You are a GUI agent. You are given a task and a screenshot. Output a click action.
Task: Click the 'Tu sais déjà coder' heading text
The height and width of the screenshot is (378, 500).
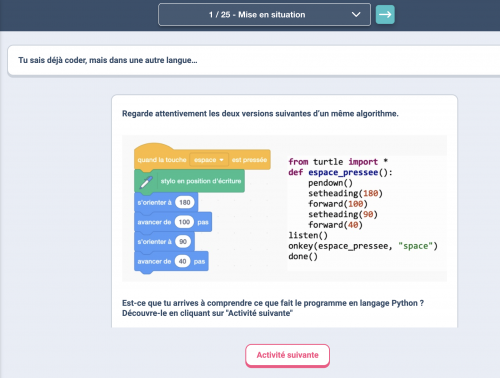[108, 60]
